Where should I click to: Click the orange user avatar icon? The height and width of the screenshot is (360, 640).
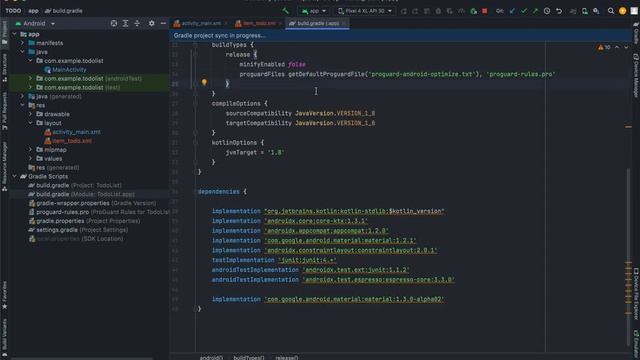(x=622, y=11)
